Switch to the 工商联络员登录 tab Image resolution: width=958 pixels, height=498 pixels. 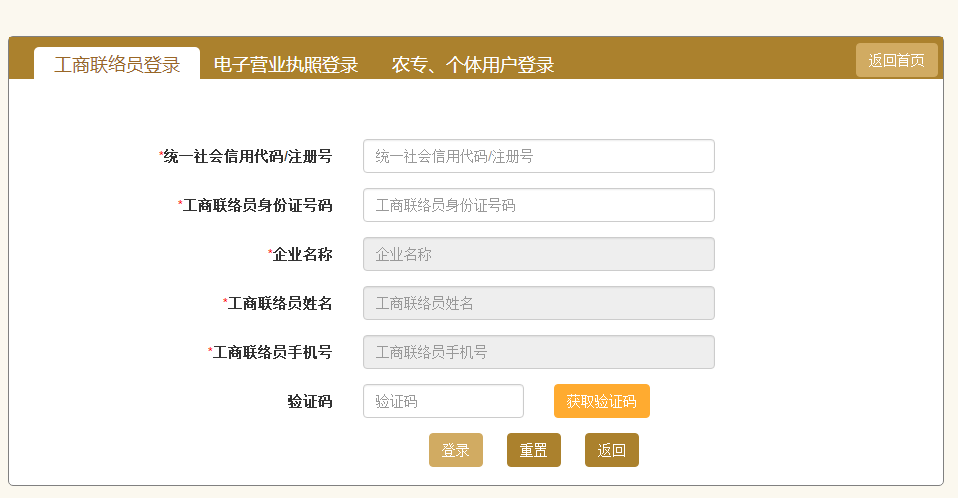[x=117, y=65]
